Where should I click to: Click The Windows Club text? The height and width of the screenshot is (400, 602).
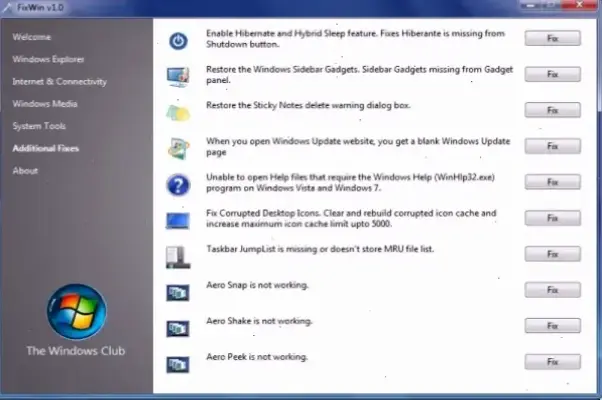coord(76,350)
